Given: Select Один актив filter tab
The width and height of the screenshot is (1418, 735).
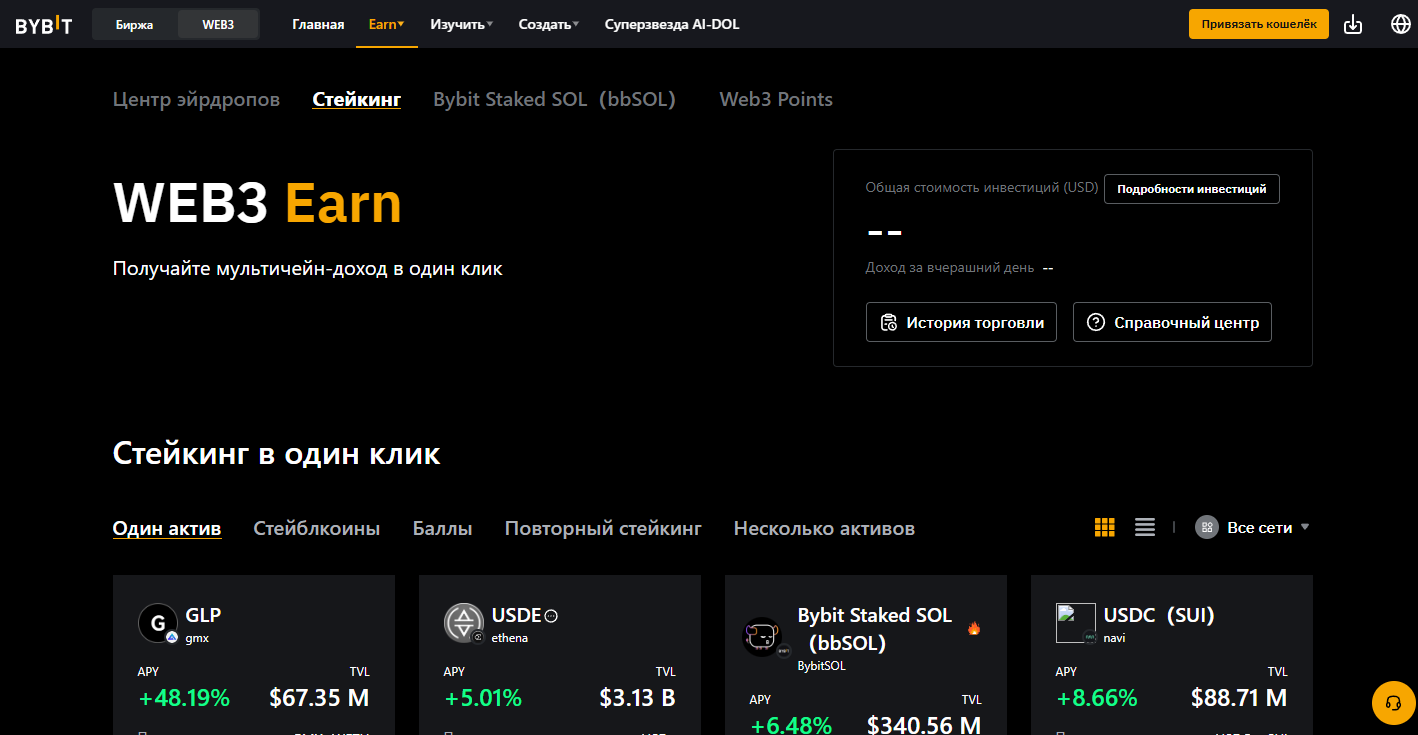Looking at the screenshot, I should pos(167,528).
